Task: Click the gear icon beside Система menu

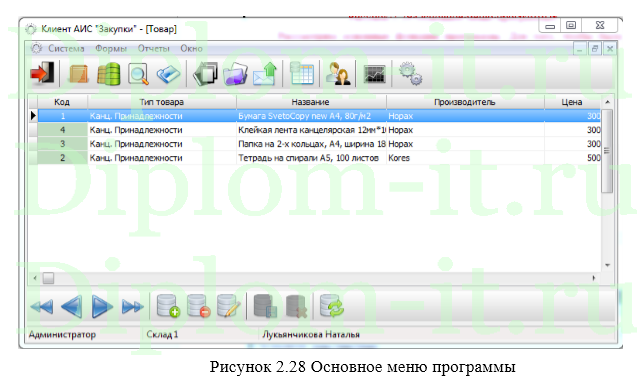Action: point(36,48)
